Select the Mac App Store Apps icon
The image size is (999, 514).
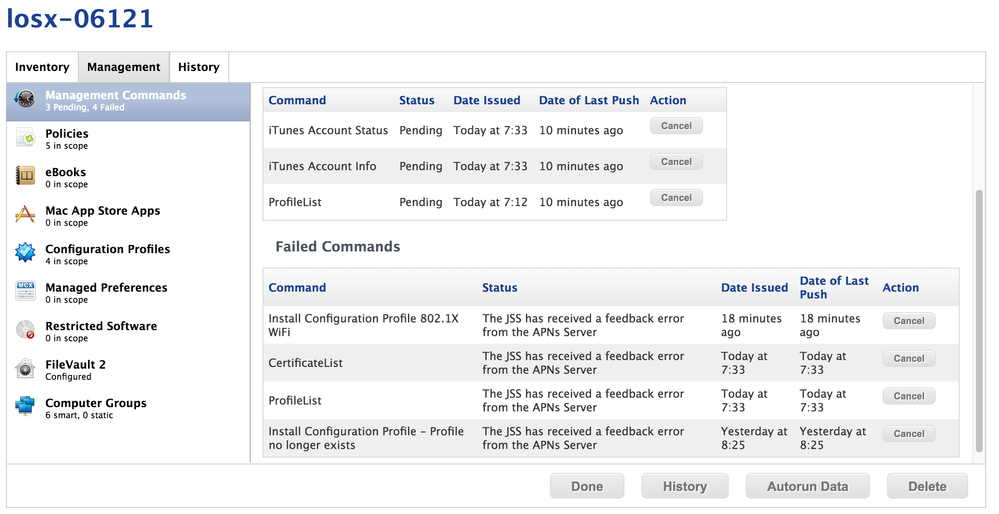(25, 214)
